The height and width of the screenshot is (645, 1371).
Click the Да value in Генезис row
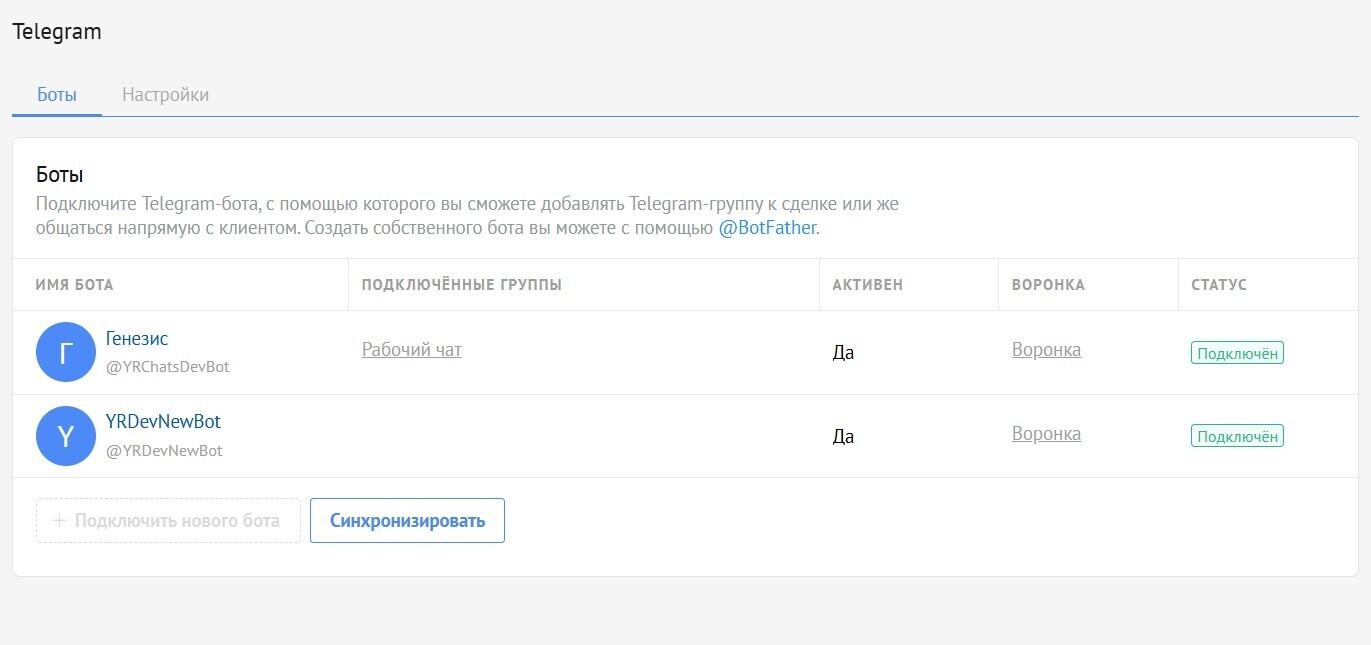(843, 353)
